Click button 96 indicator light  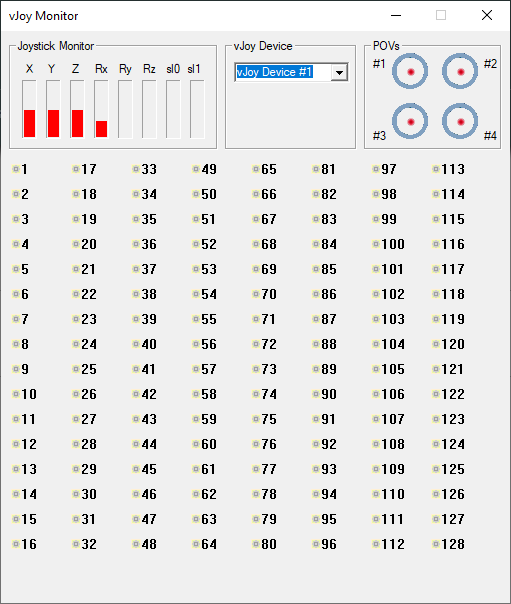tap(316, 544)
